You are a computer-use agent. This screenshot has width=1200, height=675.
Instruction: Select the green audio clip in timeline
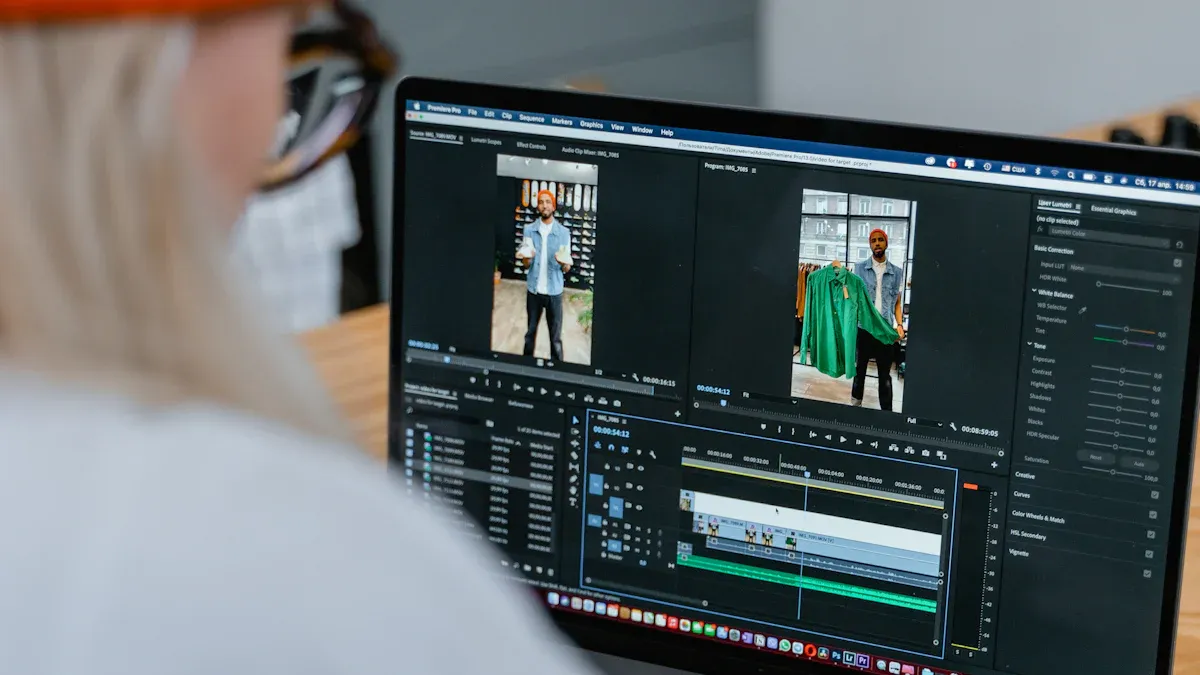point(808,583)
